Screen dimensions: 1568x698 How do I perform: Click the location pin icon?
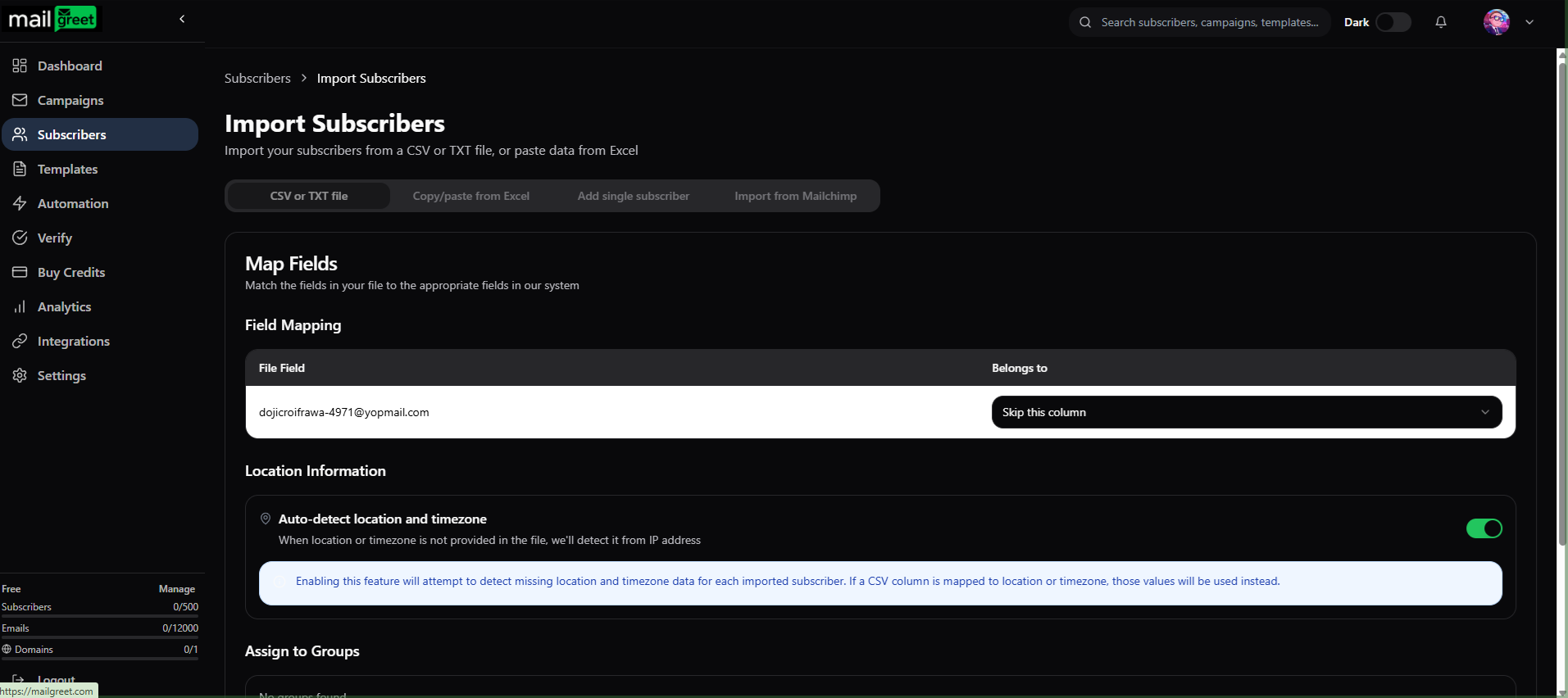[x=266, y=519]
